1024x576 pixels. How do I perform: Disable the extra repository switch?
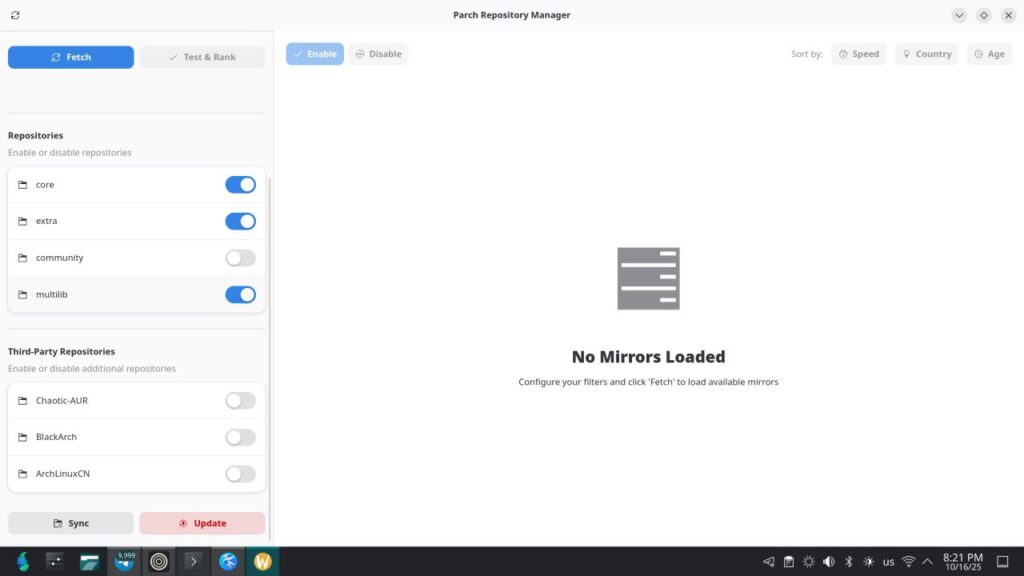[240, 221]
